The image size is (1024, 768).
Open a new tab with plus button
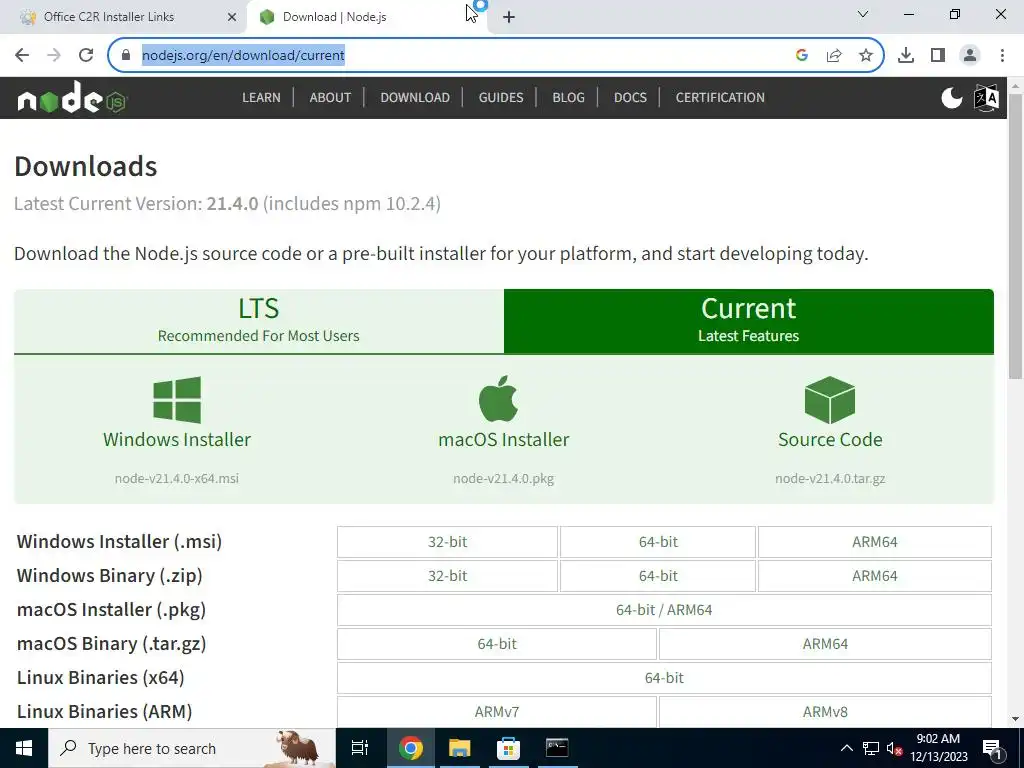click(509, 17)
